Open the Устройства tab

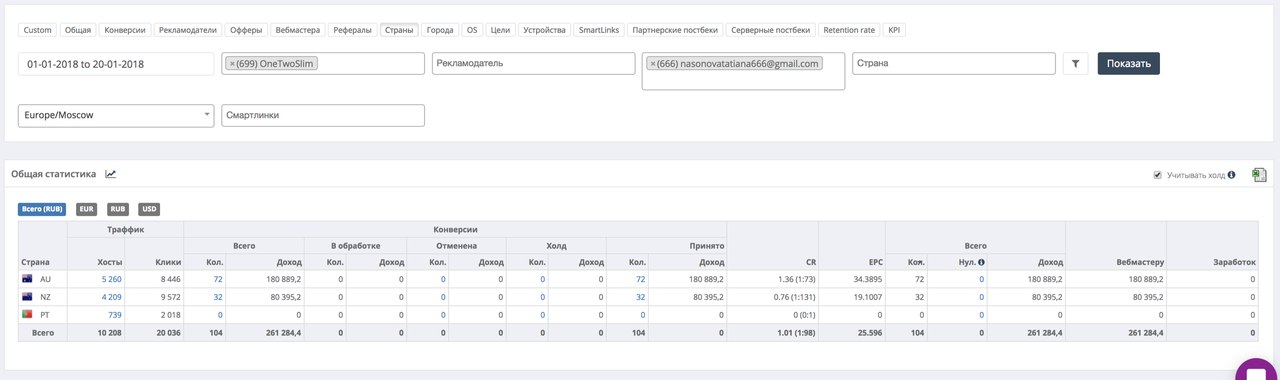pyautogui.click(x=545, y=30)
